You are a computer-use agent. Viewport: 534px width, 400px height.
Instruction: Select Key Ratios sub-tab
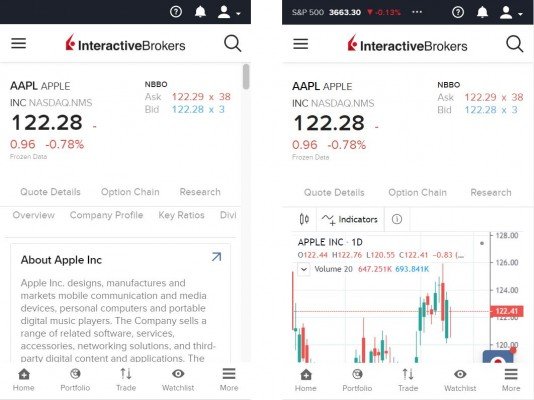(181, 215)
